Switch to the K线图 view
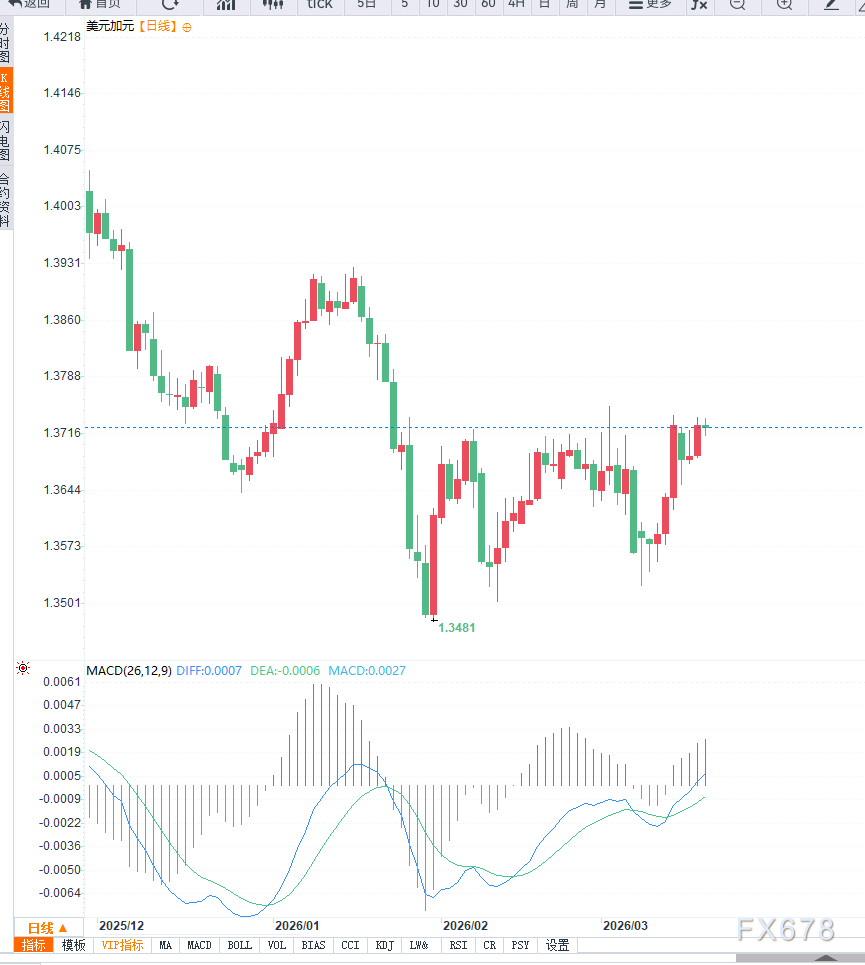The height and width of the screenshot is (965, 865). tap(6, 85)
